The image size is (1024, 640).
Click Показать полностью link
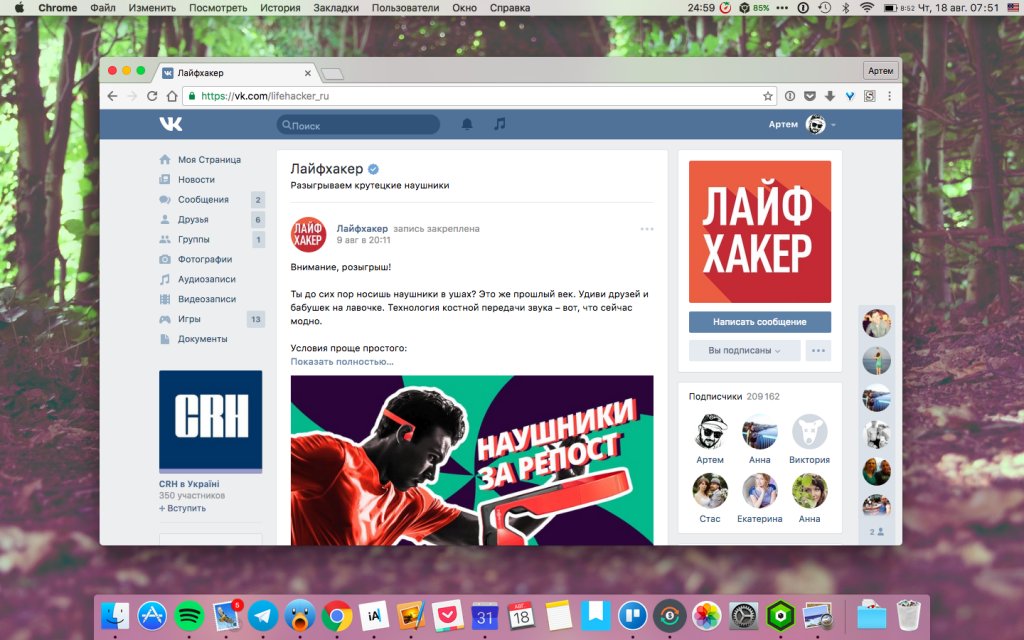[x=342, y=362]
